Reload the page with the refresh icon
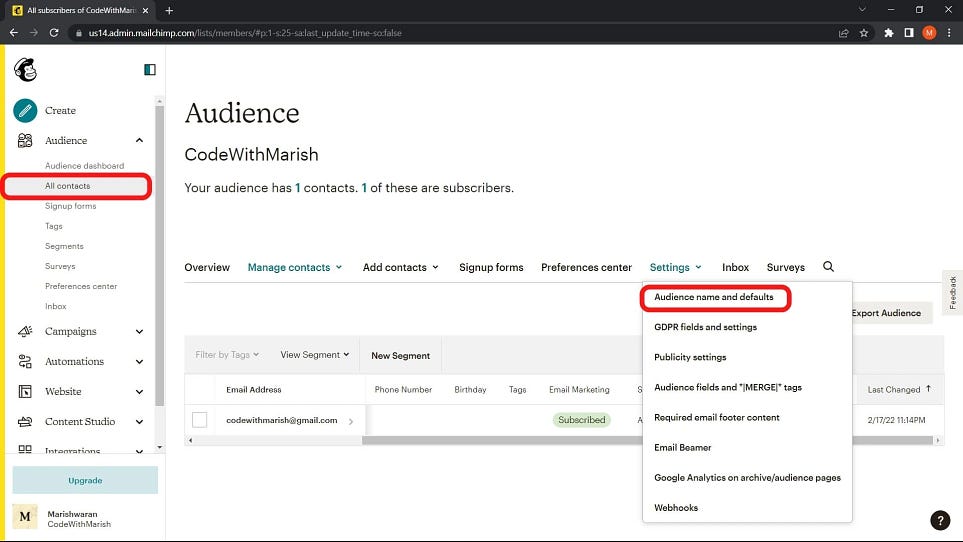Image resolution: width=963 pixels, height=542 pixels. tap(54, 33)
